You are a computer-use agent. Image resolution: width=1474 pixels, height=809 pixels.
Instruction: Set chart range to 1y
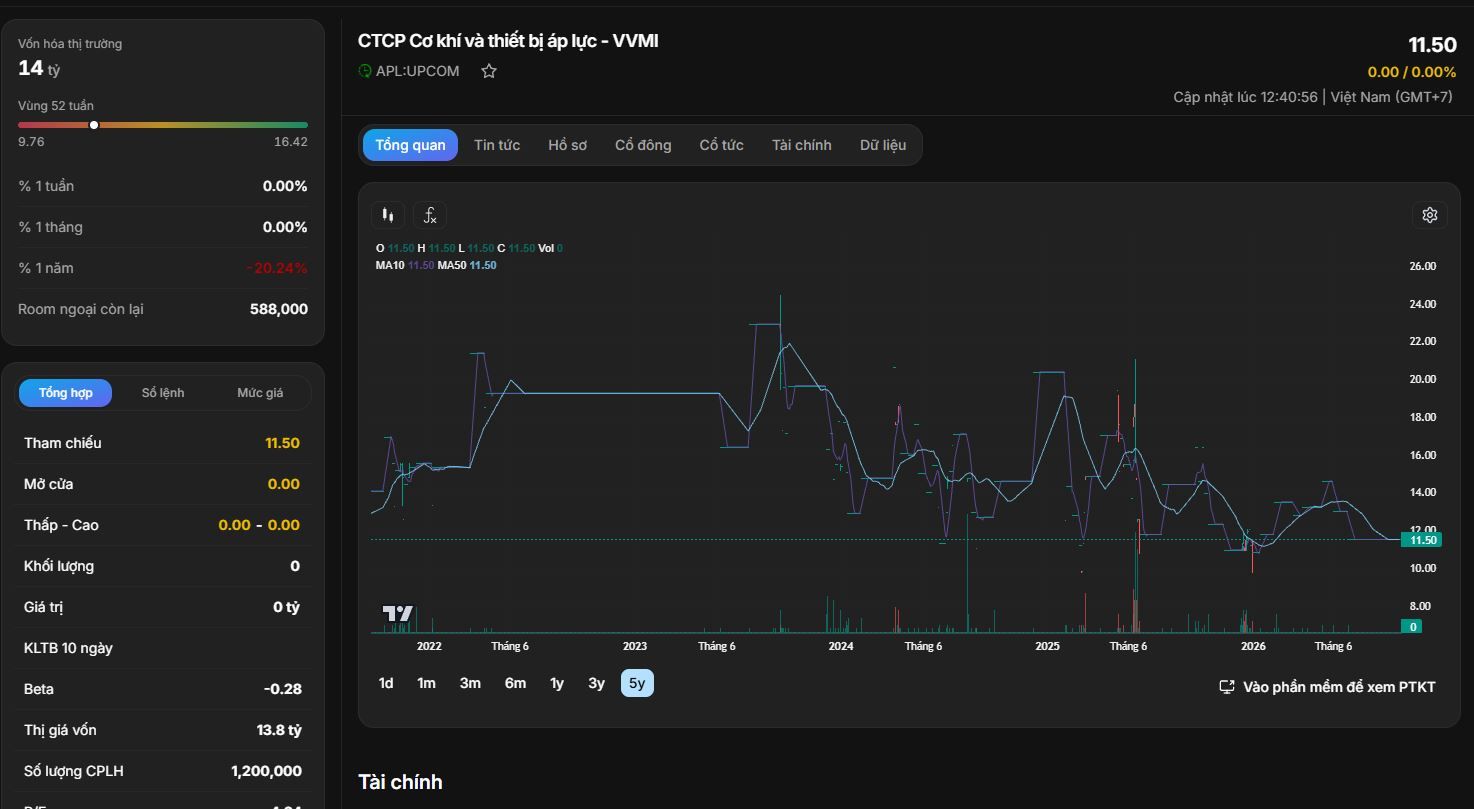(x=557, y=683)
